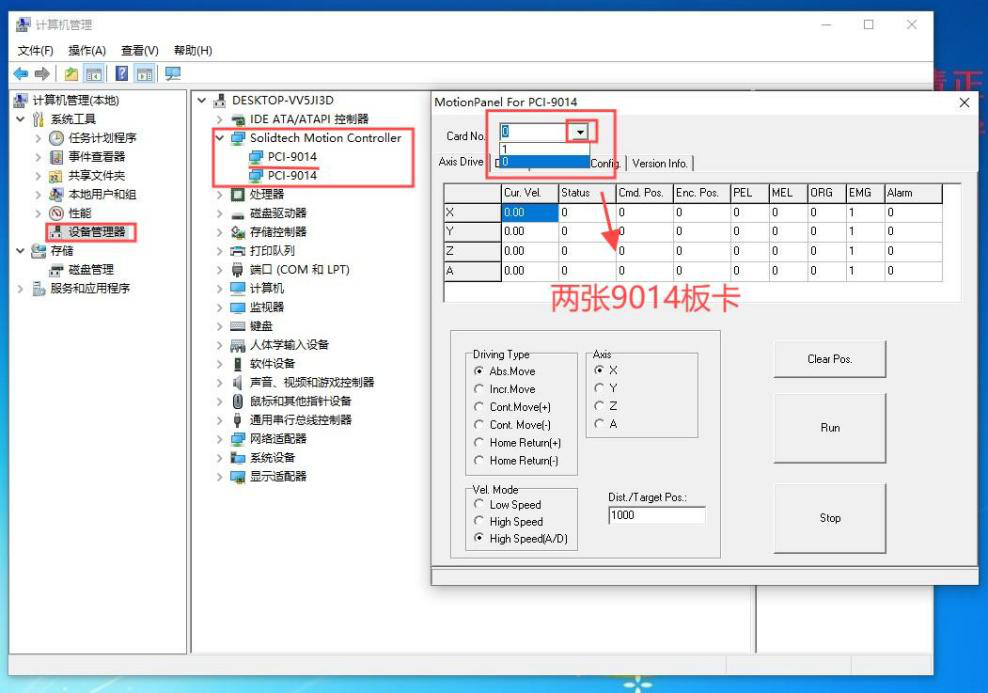Open the Card No. dropdown arrow
This screenshot has width=988, height=693.
[579, 132]
